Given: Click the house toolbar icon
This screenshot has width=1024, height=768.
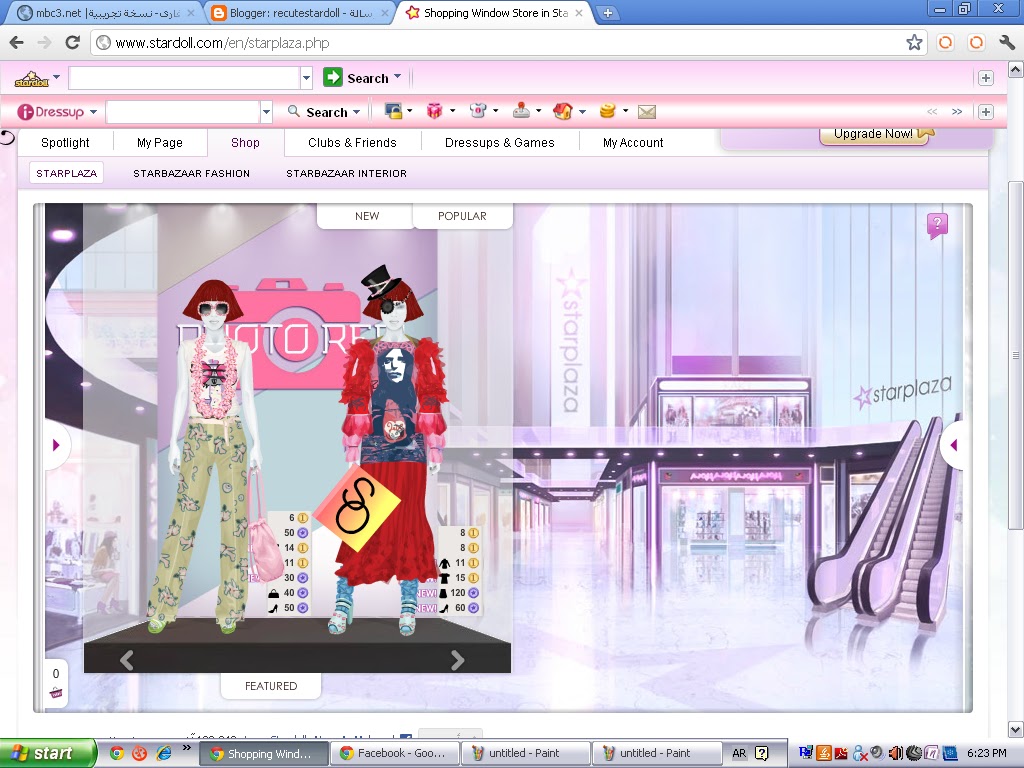Looking at the screenshot, I should [563, 111].
